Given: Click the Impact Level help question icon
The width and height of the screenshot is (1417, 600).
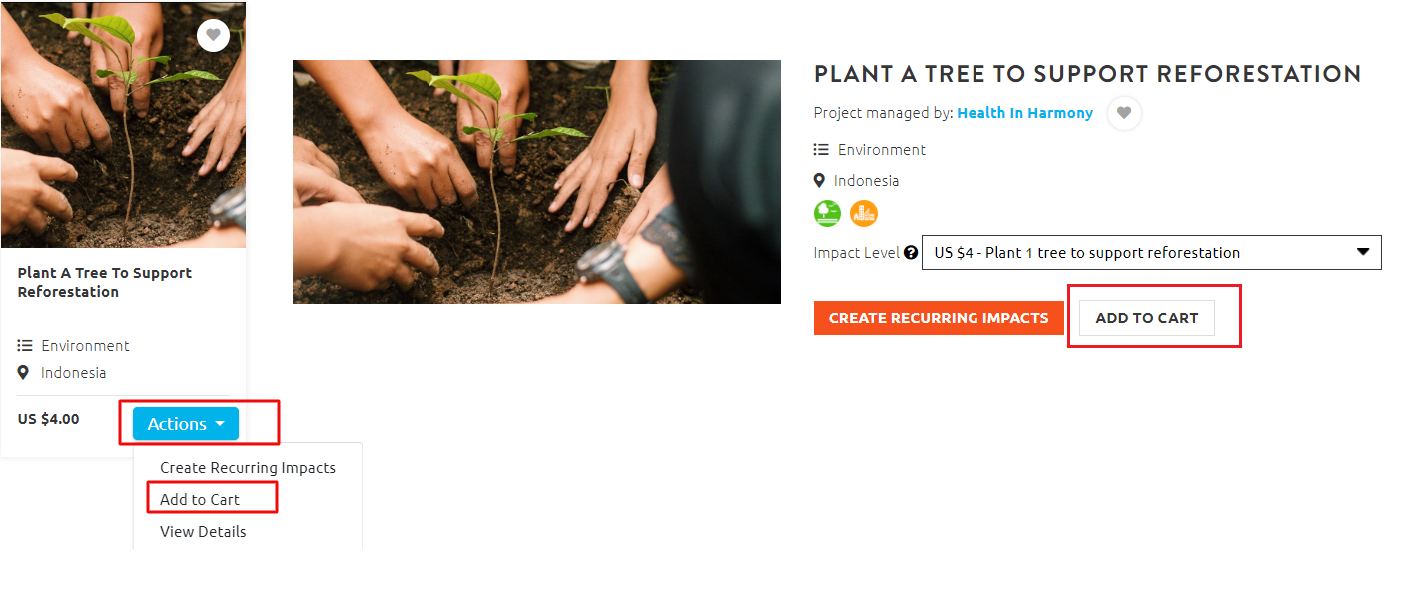Looking at the screenshot, I should [911, 253].
